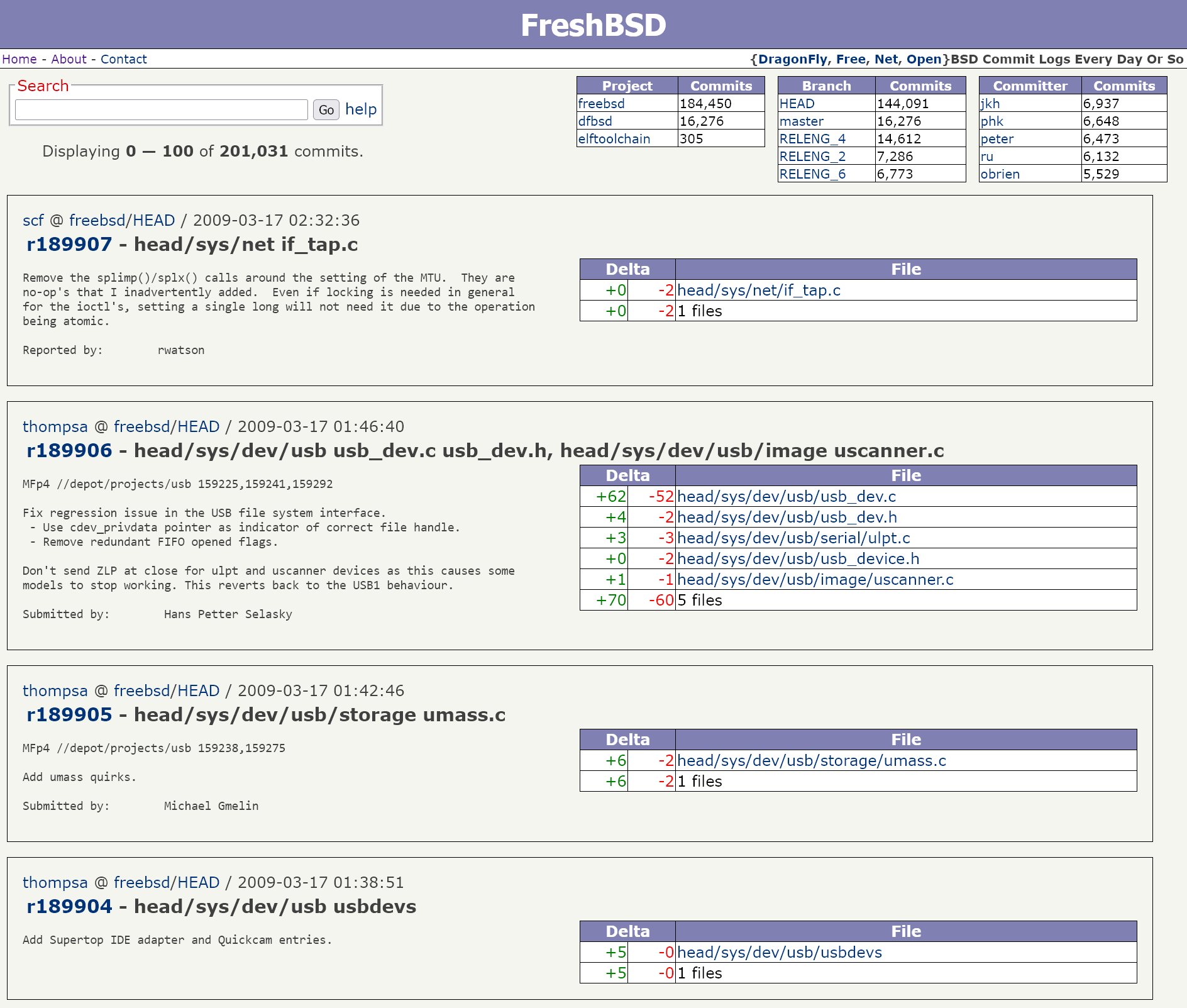Open commit r189905 revision link

tap(69, 715)
